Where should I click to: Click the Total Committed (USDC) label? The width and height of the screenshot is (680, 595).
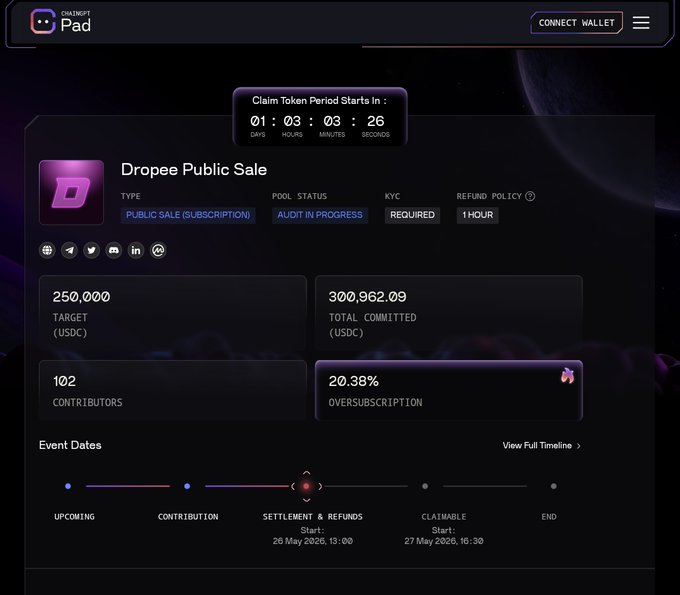373,325
